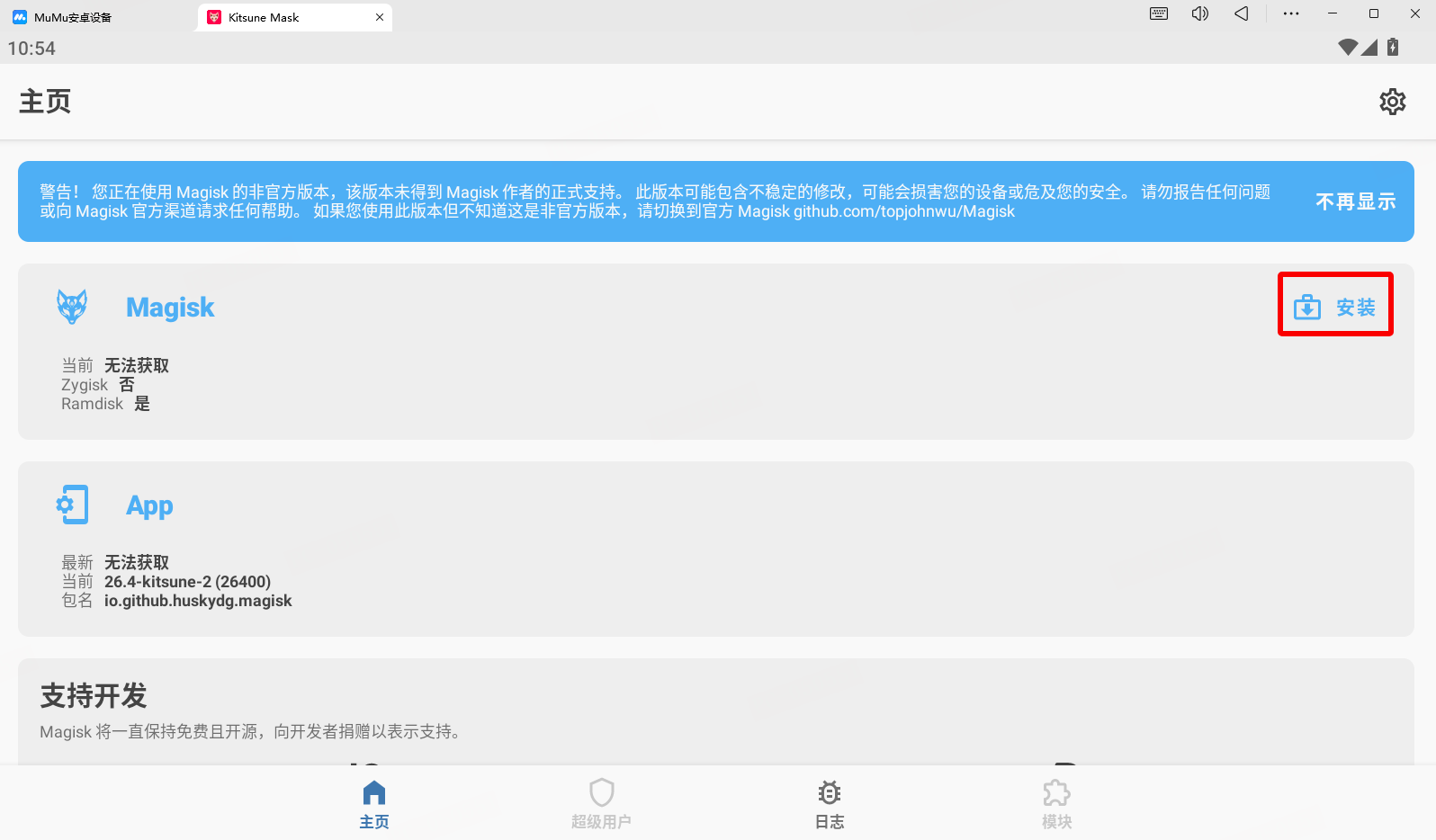Switch to the 主页 home tab

coord(374,803)
